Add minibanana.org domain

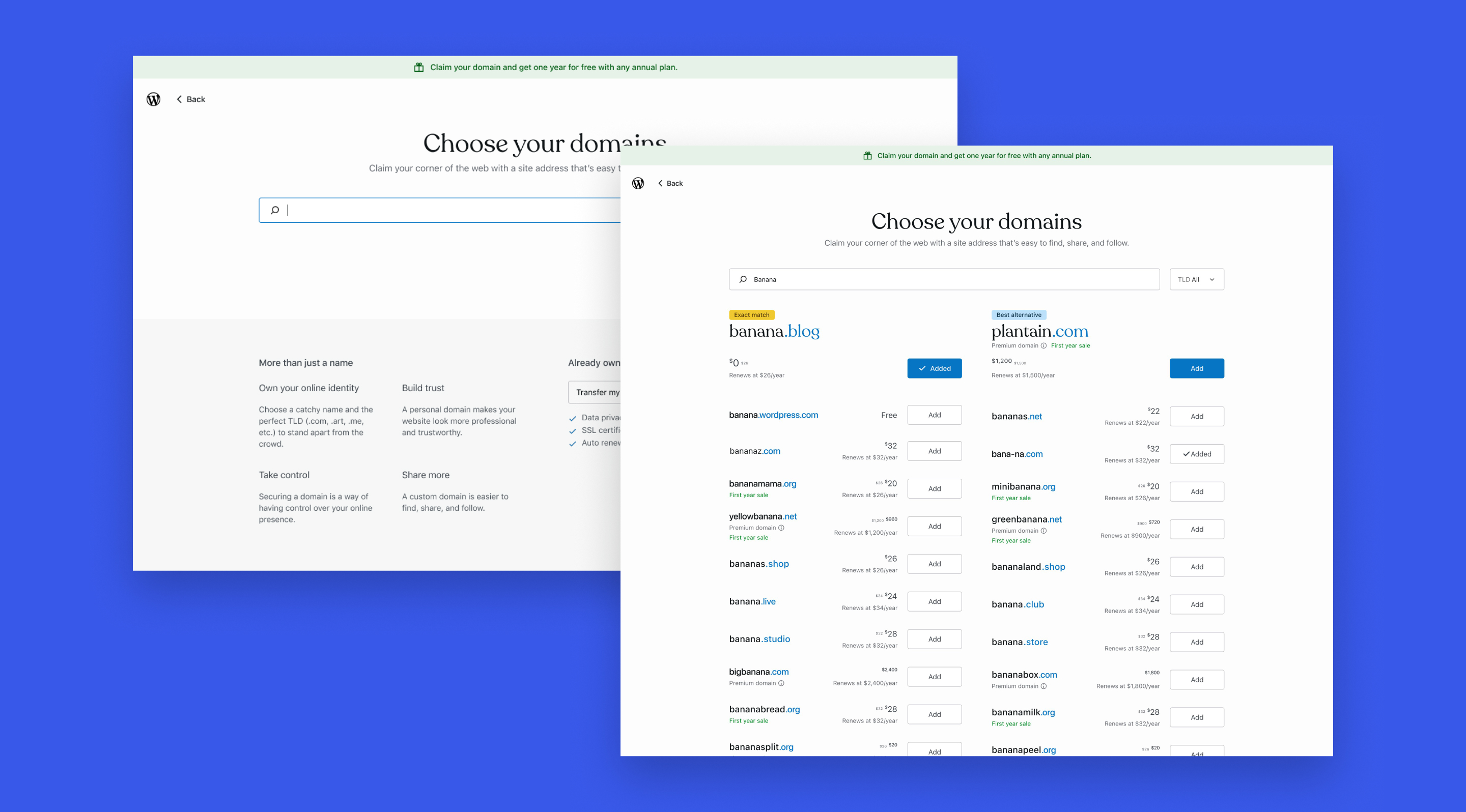(1196, 491)
